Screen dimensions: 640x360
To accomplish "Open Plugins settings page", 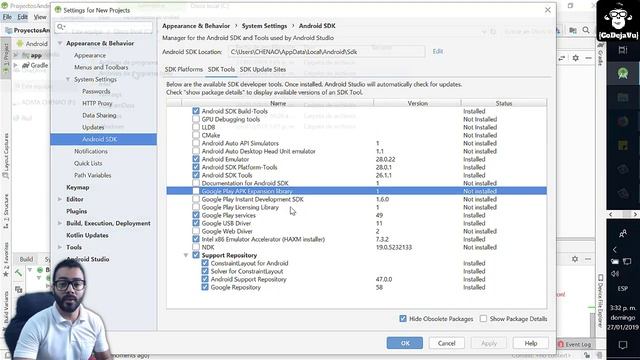I will click(x=77, y=211).
